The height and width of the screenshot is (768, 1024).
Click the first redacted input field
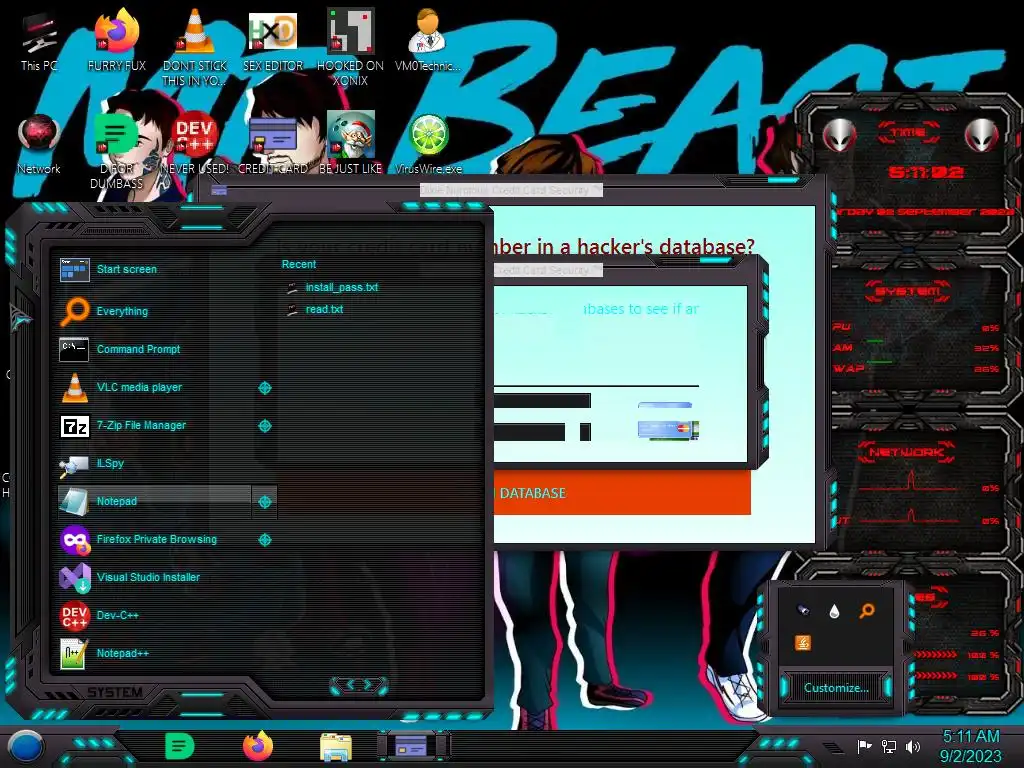tap(542, 400)
